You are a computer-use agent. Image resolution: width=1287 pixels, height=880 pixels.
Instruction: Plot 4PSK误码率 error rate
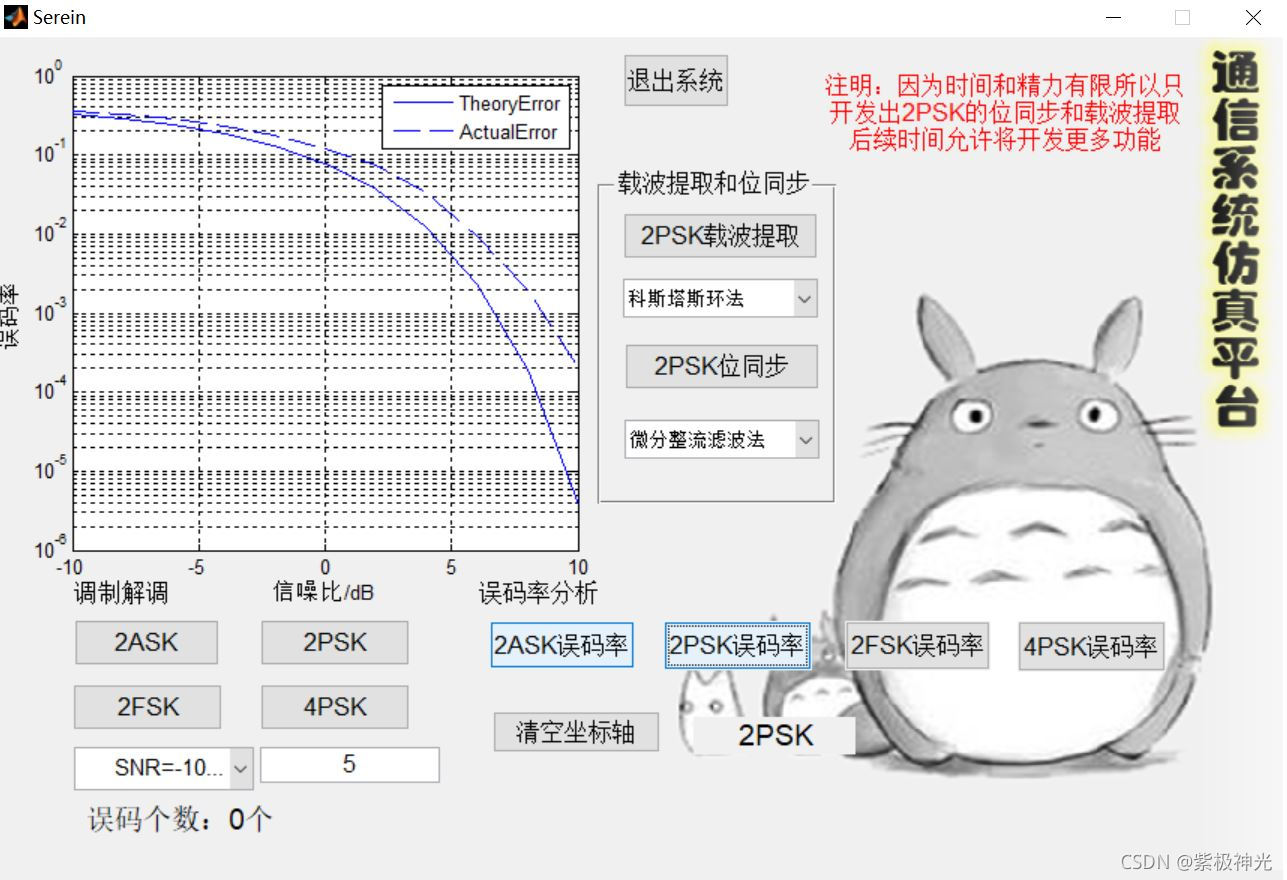pos(1092,646)
